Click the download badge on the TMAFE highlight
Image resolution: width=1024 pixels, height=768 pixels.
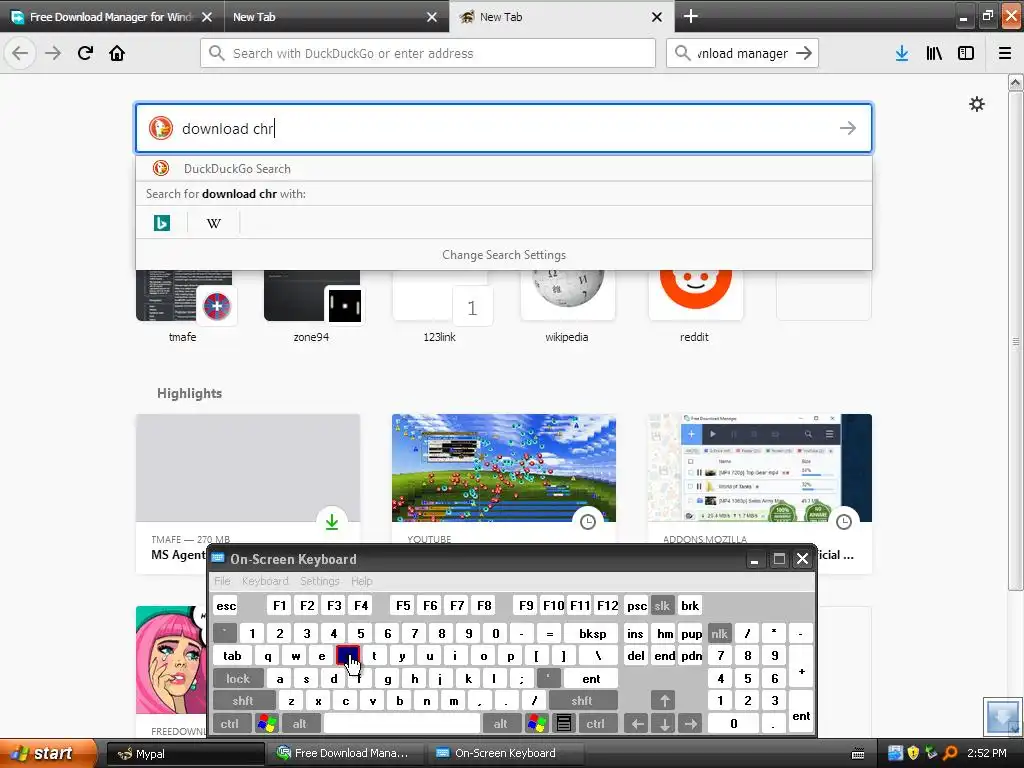click(332, 521)
